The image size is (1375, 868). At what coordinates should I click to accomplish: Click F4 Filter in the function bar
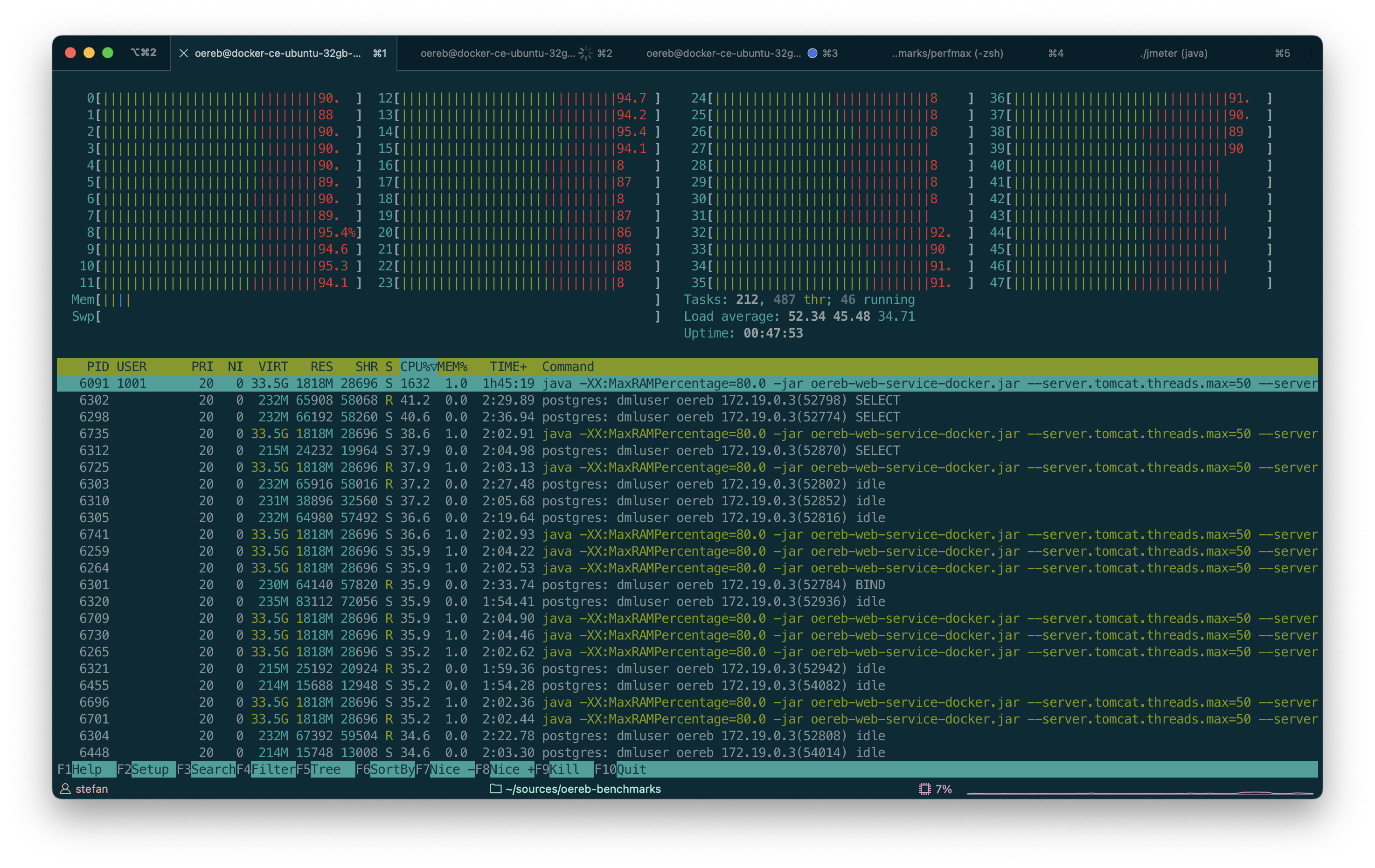click(265, 769)
